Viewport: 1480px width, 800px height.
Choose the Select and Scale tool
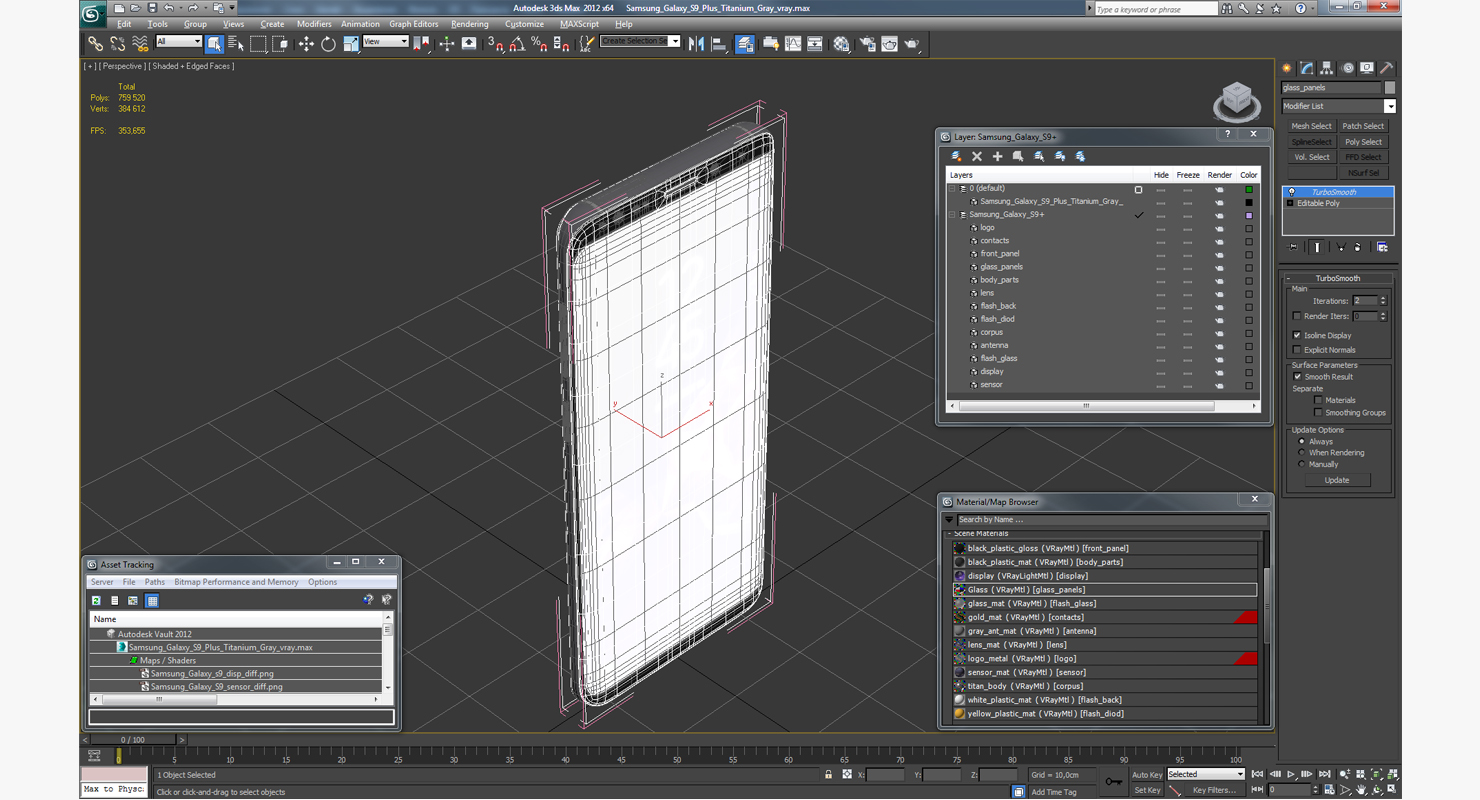351,44
